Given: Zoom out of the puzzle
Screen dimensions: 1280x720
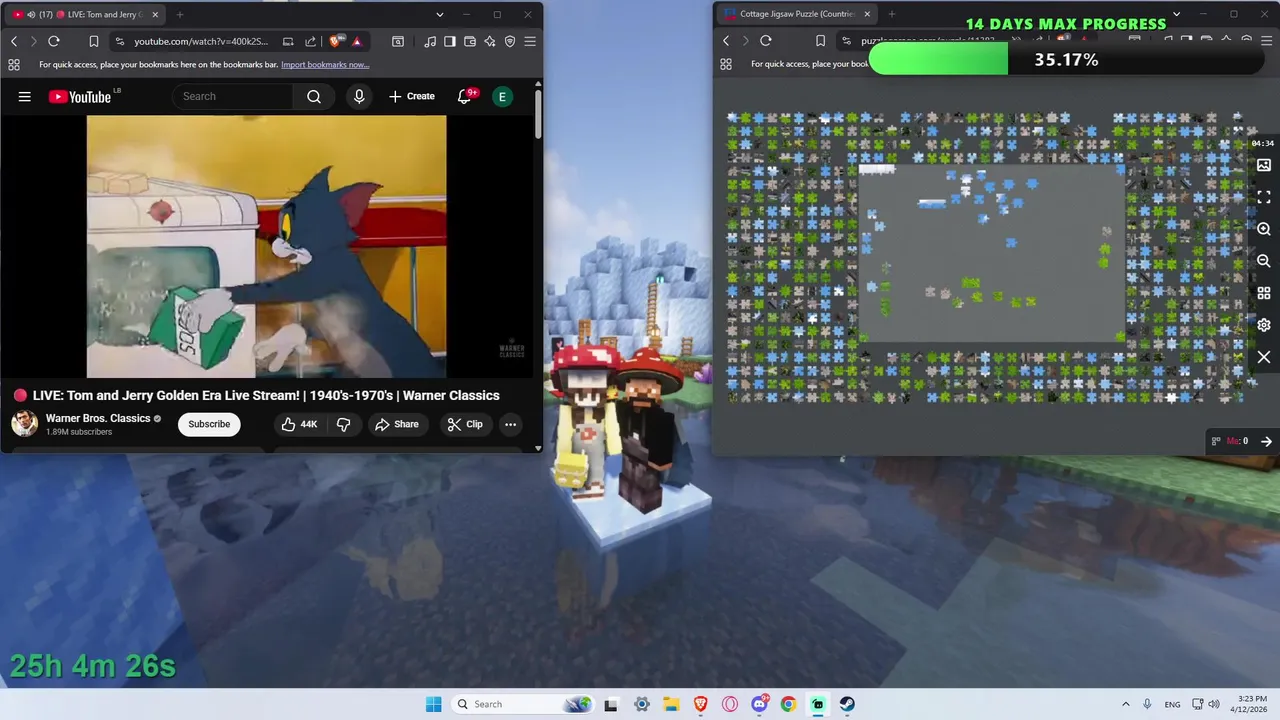Looking at the screenshot, I should [1264, 261].
